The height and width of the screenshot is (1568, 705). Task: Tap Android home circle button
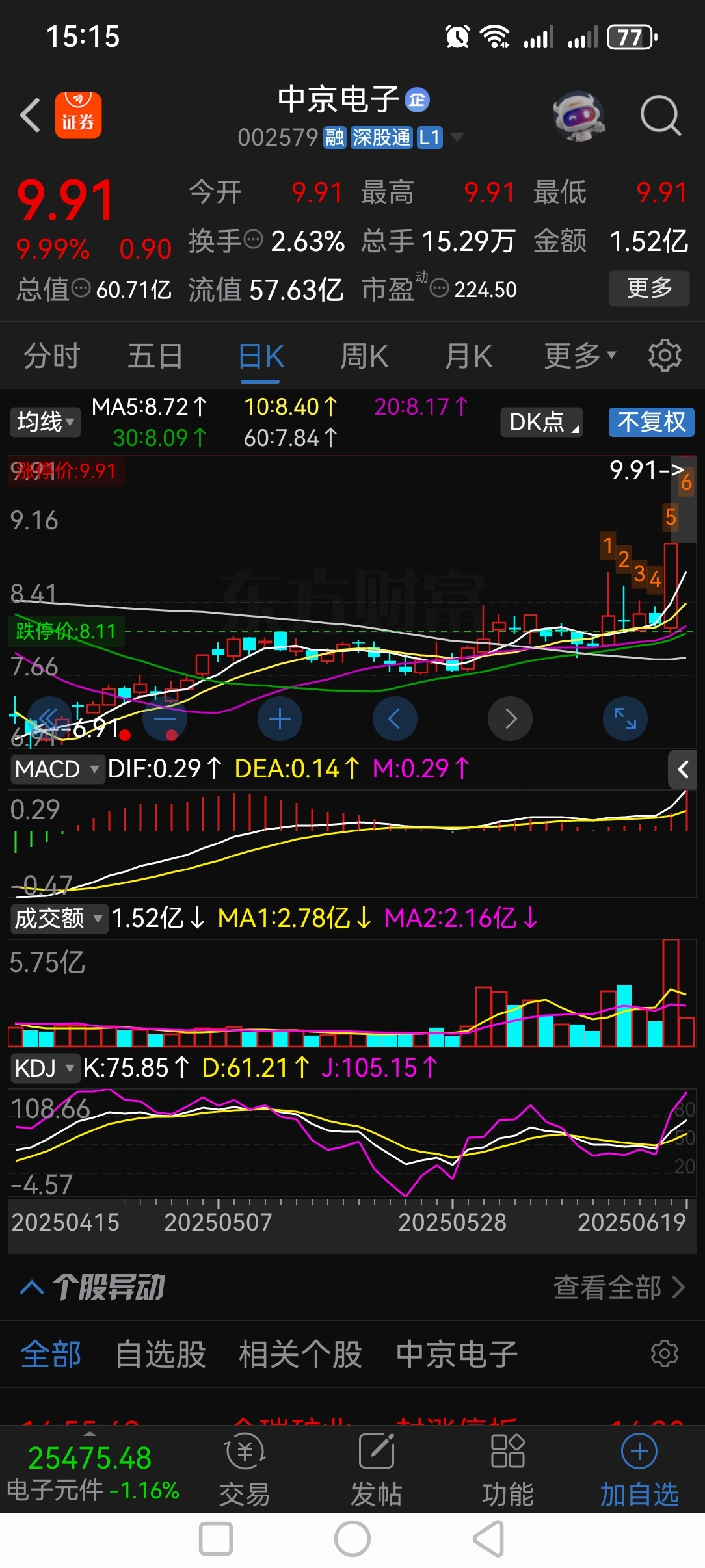352,1539
